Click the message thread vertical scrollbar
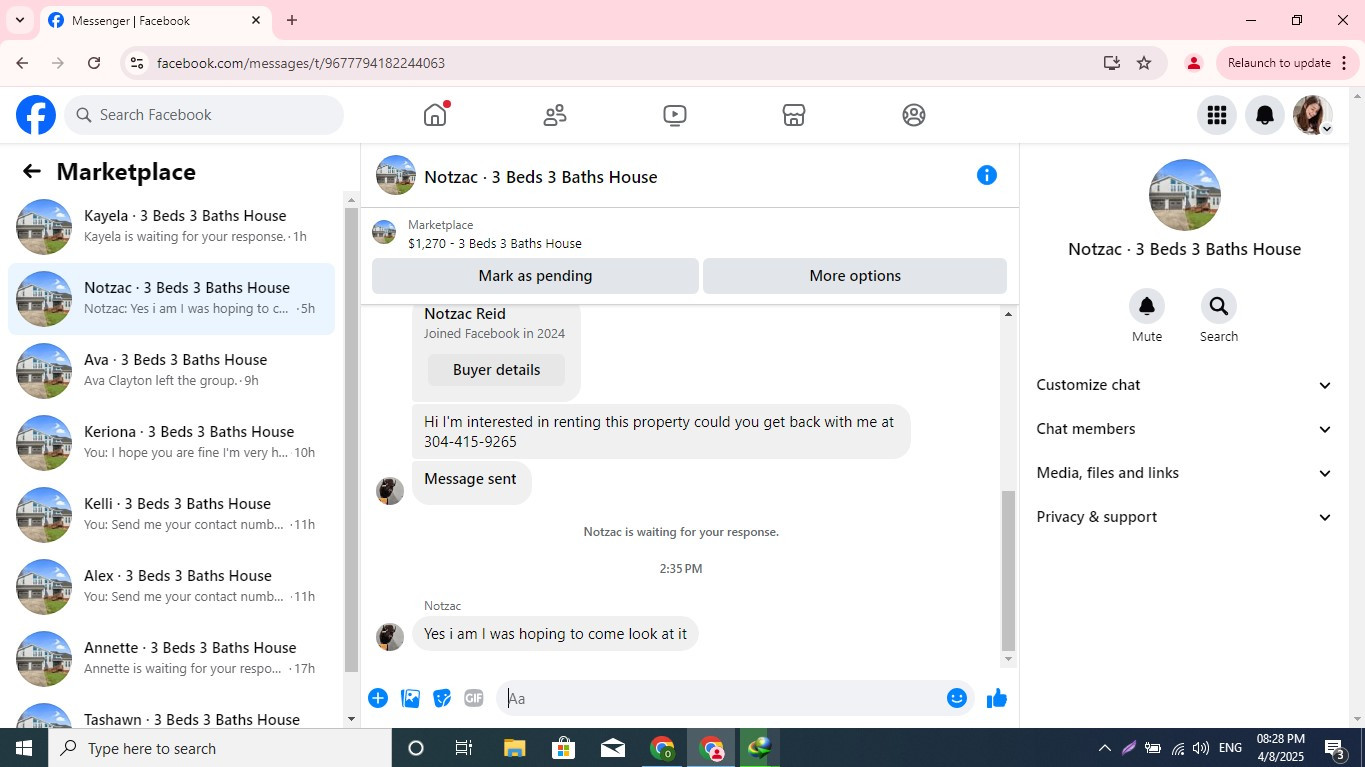Image resolution: width=1365 pixels, height=767 pixels. (1008, 570)
